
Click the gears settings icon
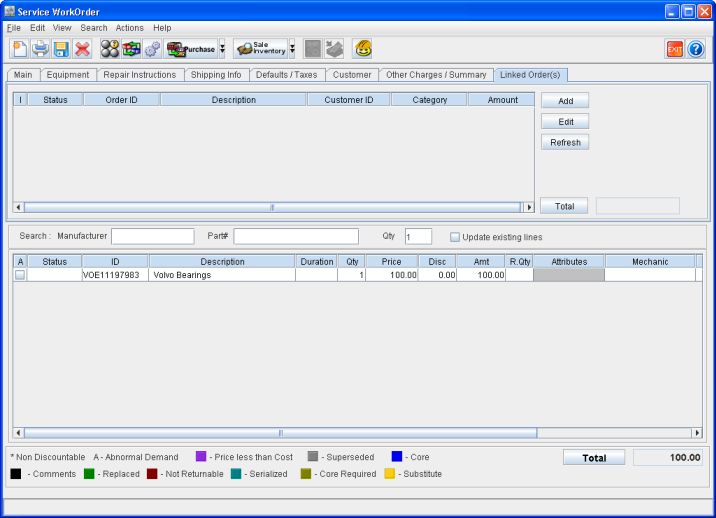coord(152,49)
